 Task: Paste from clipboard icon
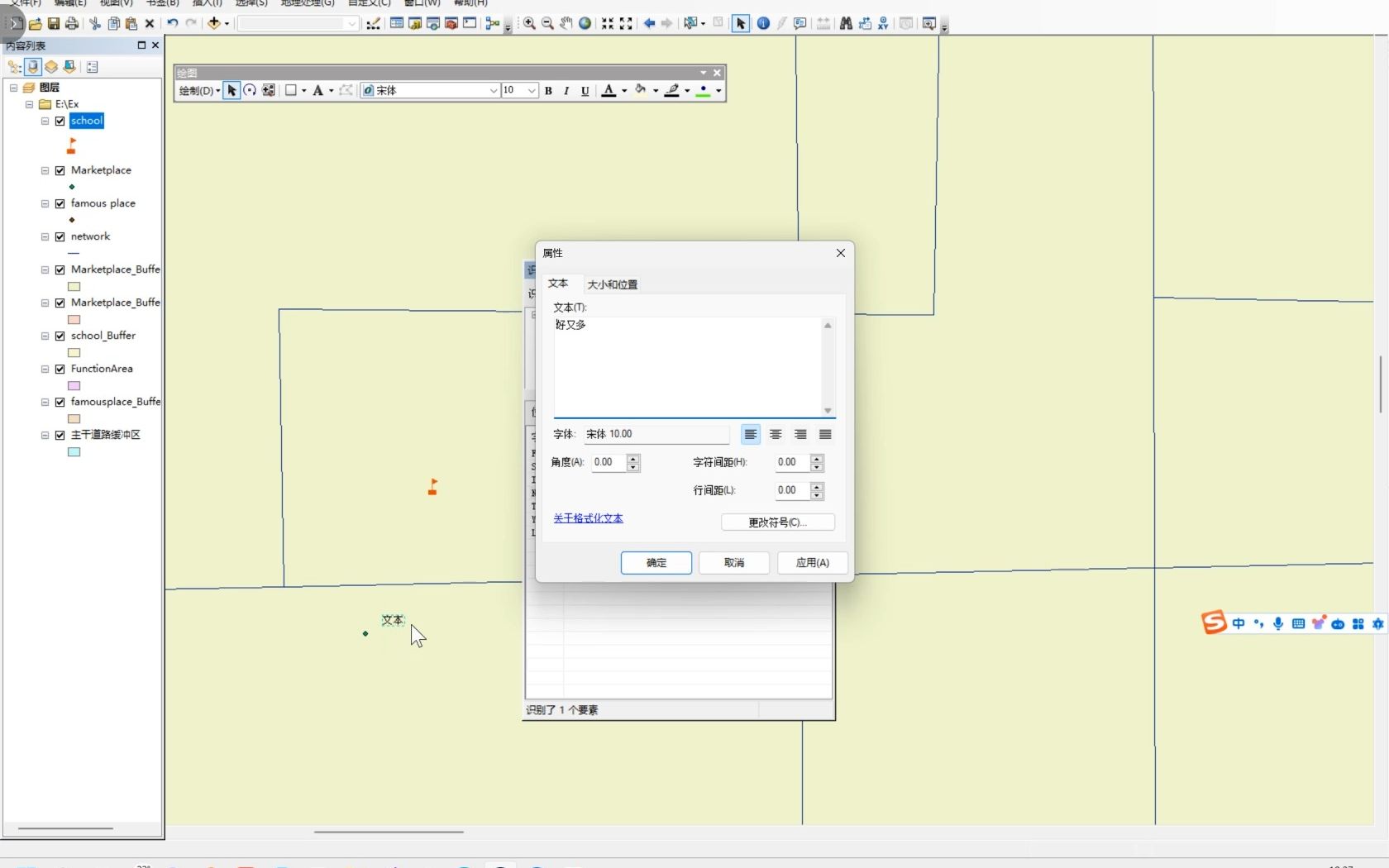(x=131, y=23)
